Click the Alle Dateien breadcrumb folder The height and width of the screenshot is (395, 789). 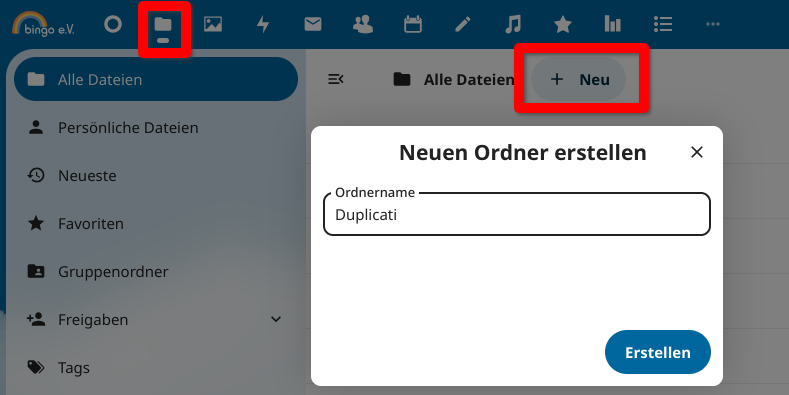pyautogui.click(x=454, y=80)
